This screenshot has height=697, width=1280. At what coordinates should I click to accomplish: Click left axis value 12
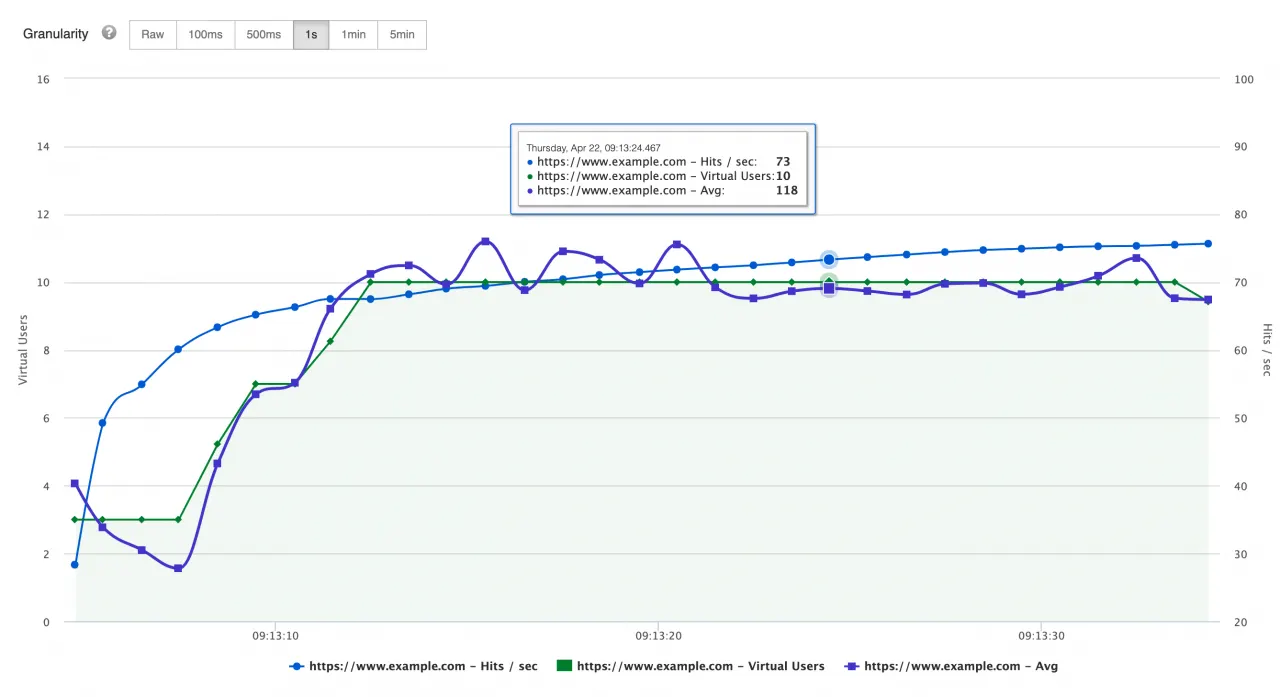pos(43,215)
